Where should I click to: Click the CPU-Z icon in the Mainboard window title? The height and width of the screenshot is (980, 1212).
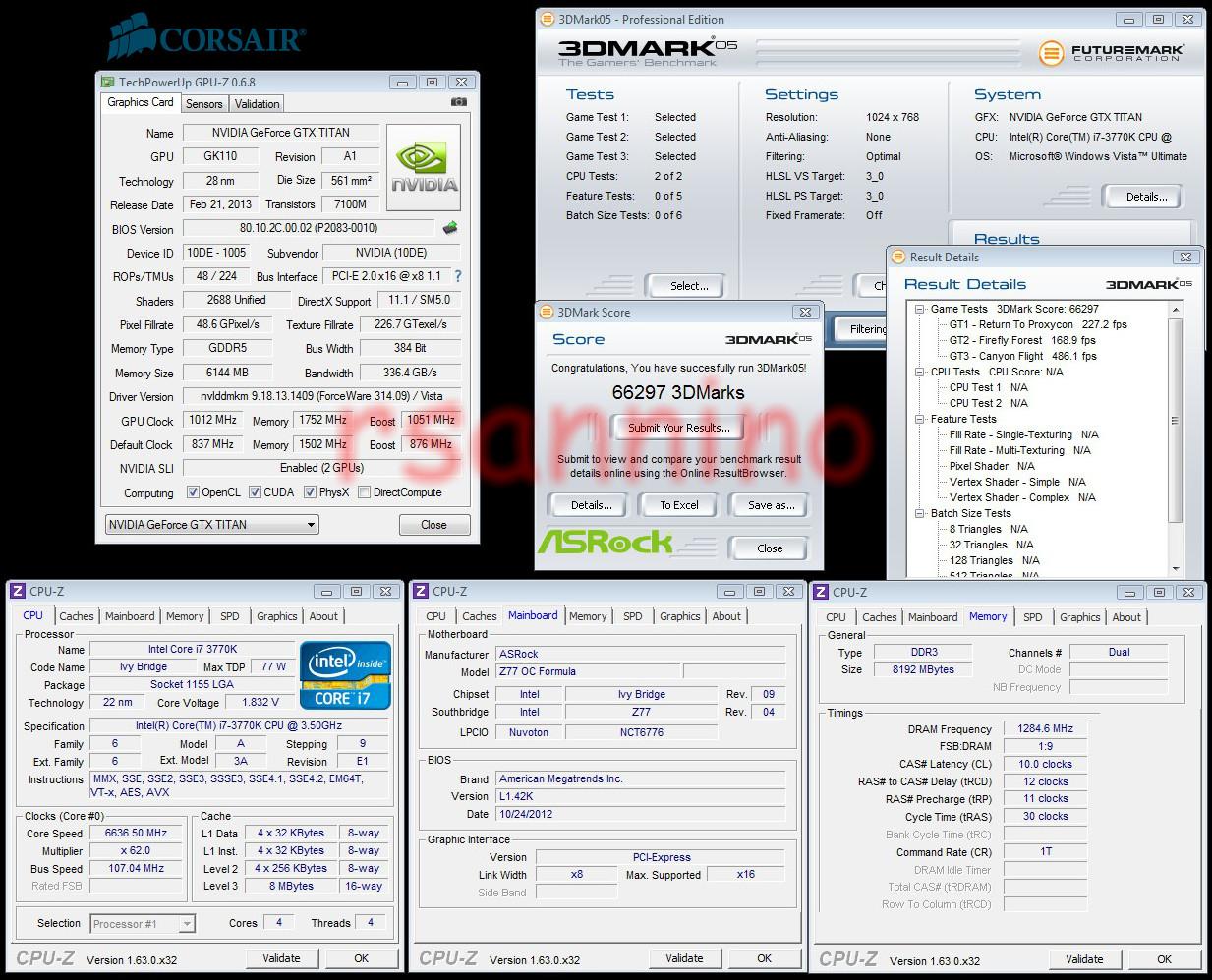[421, 591]
